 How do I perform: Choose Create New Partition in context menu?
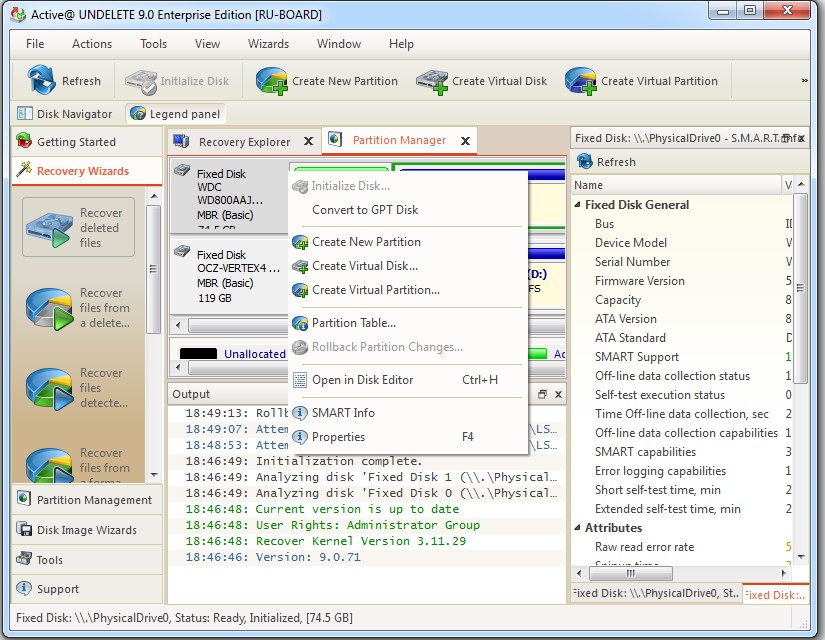pyautogui.click(x=408, y=242)
